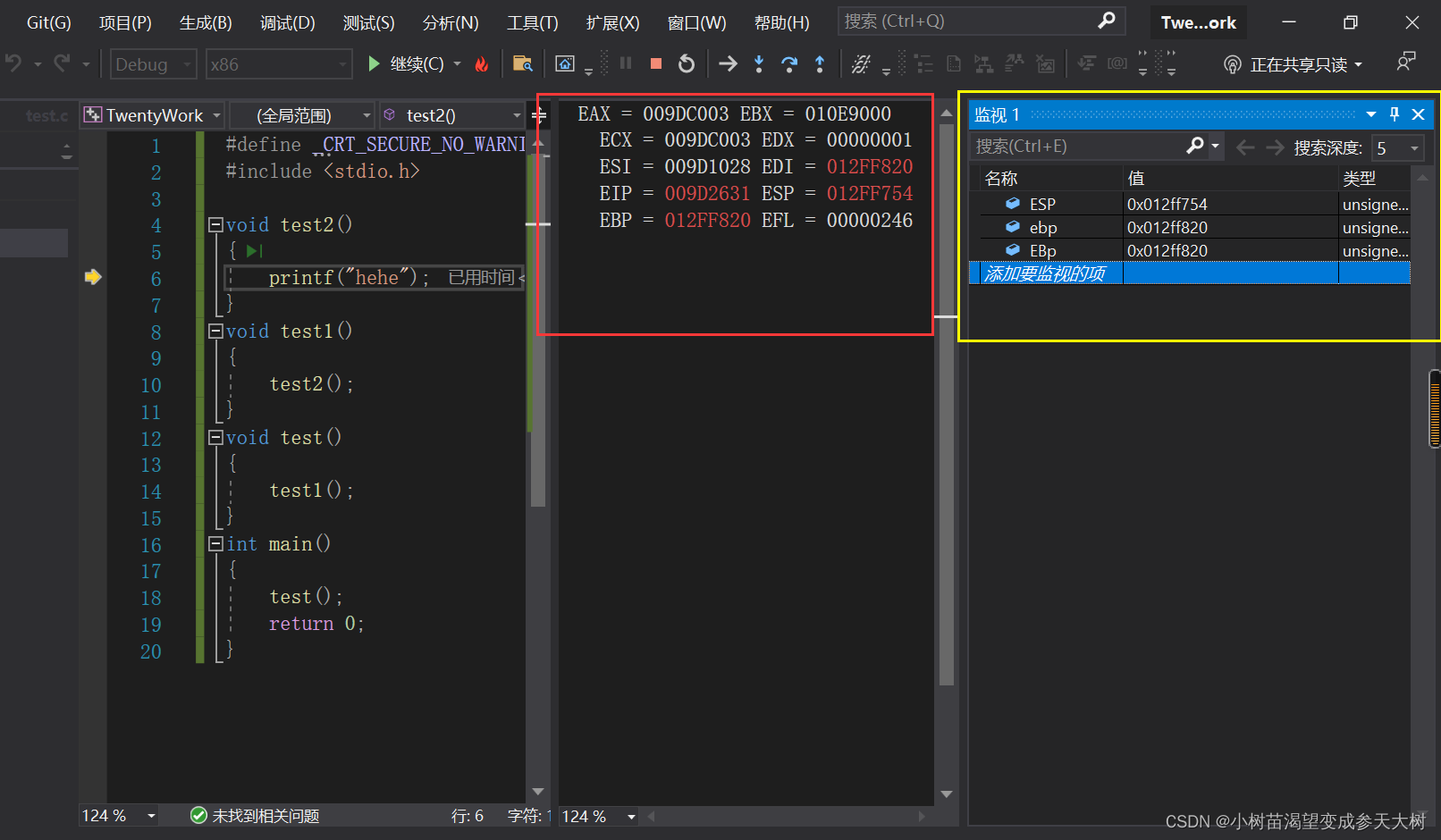The image size is (1441, 840).
Task: Open the test2() member dropdown
Action: (452, 115)
